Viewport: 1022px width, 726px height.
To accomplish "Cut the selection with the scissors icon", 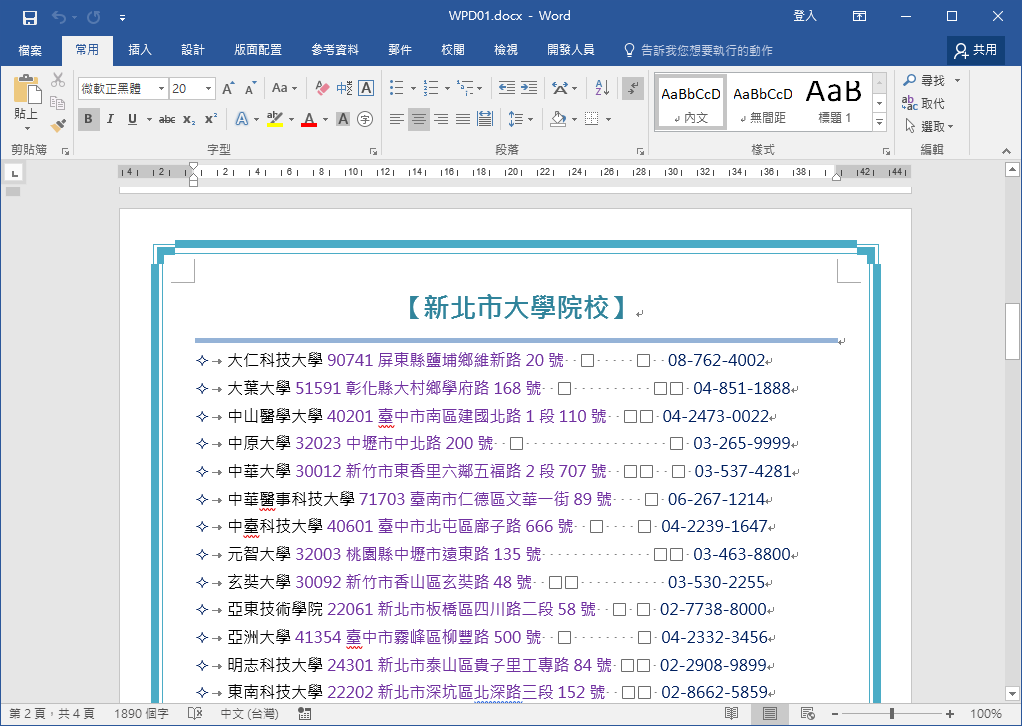I will pos(58,80).
